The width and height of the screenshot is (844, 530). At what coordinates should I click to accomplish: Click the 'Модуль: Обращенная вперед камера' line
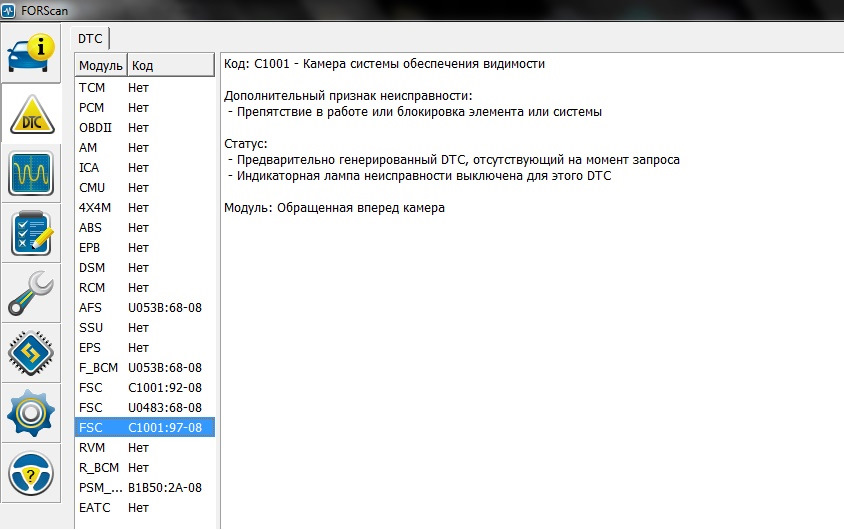334,208
